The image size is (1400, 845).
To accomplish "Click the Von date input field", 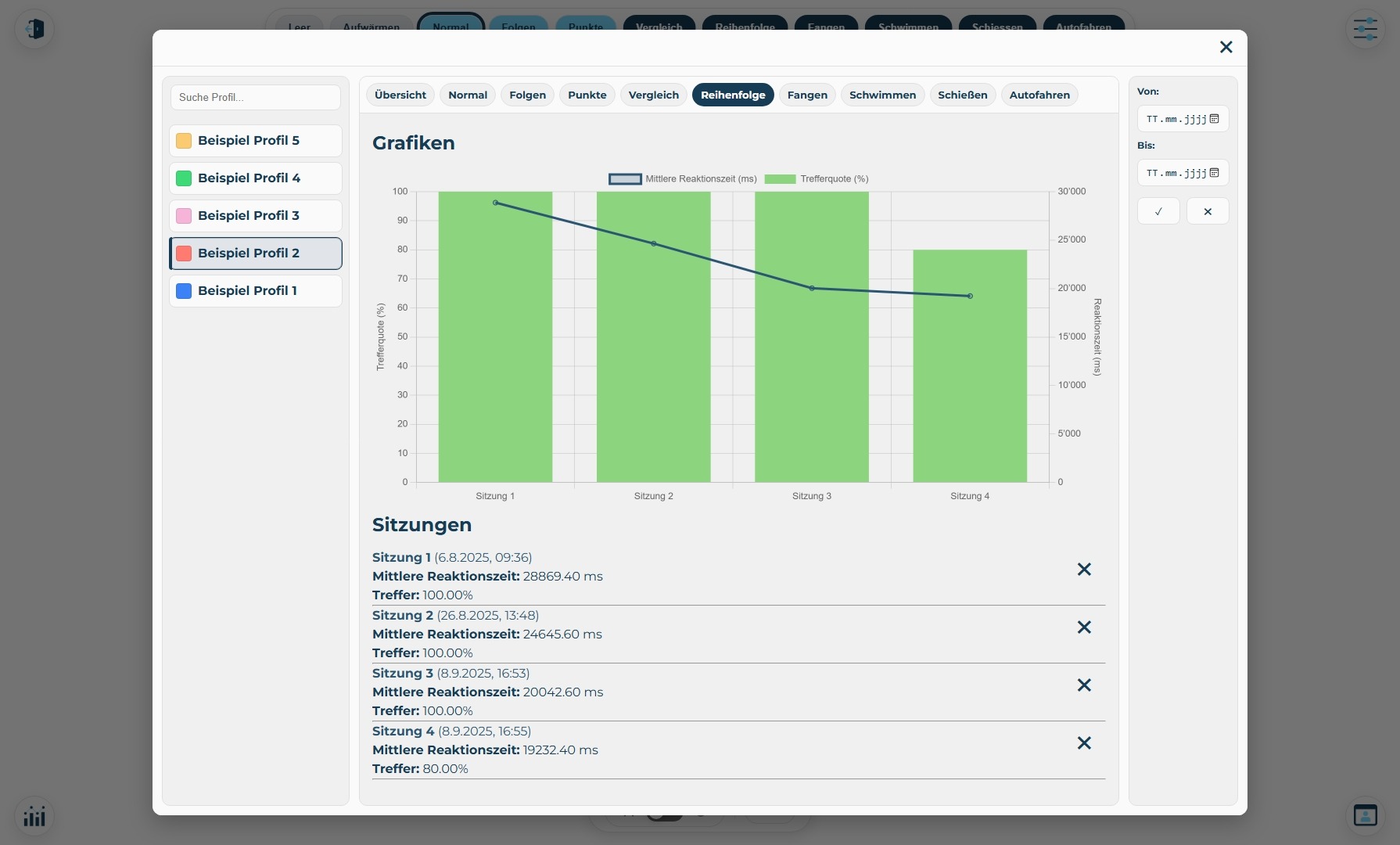I will [1173, 119].
